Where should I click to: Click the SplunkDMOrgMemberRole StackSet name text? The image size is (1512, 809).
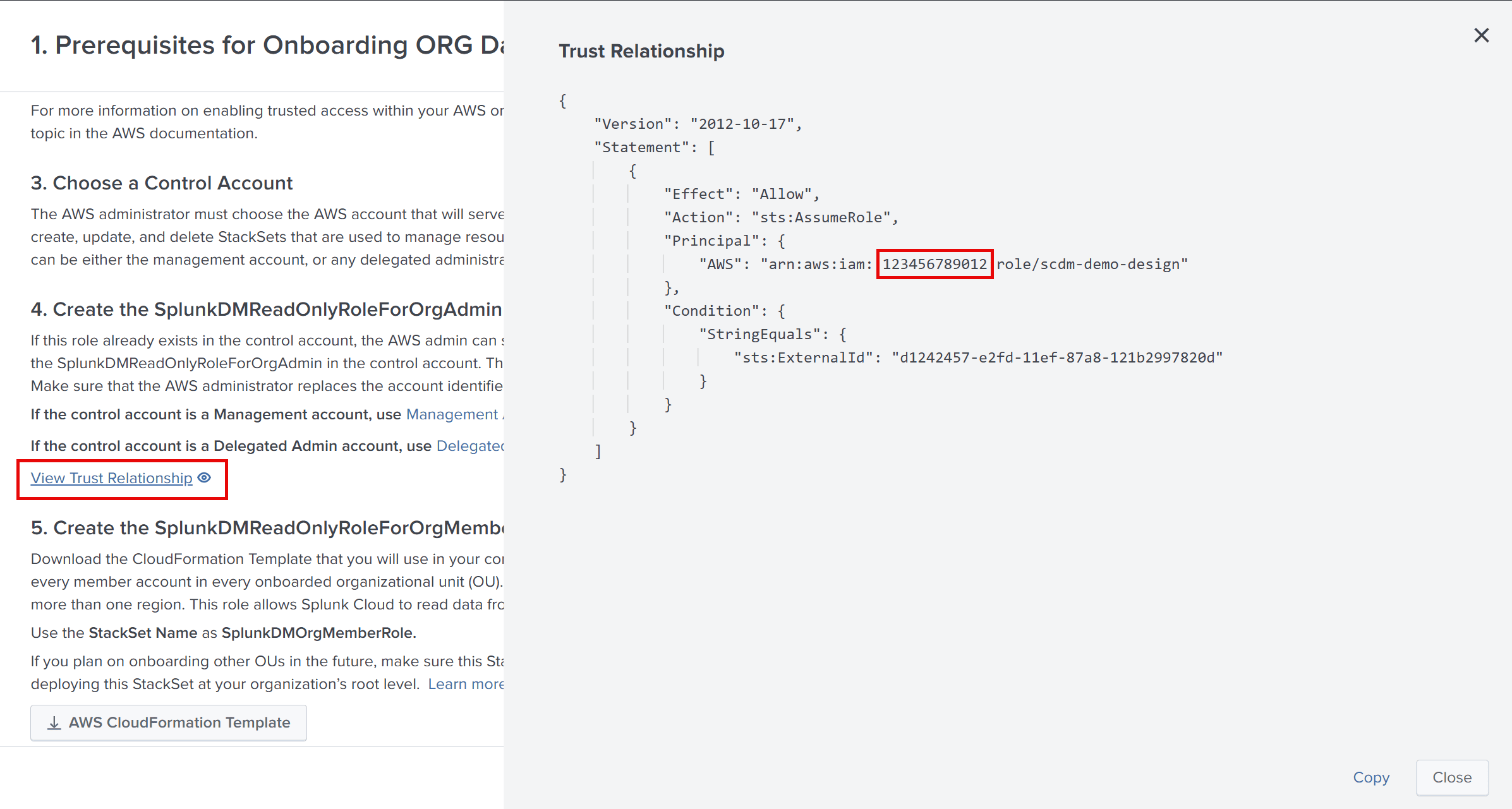point(318,633)
